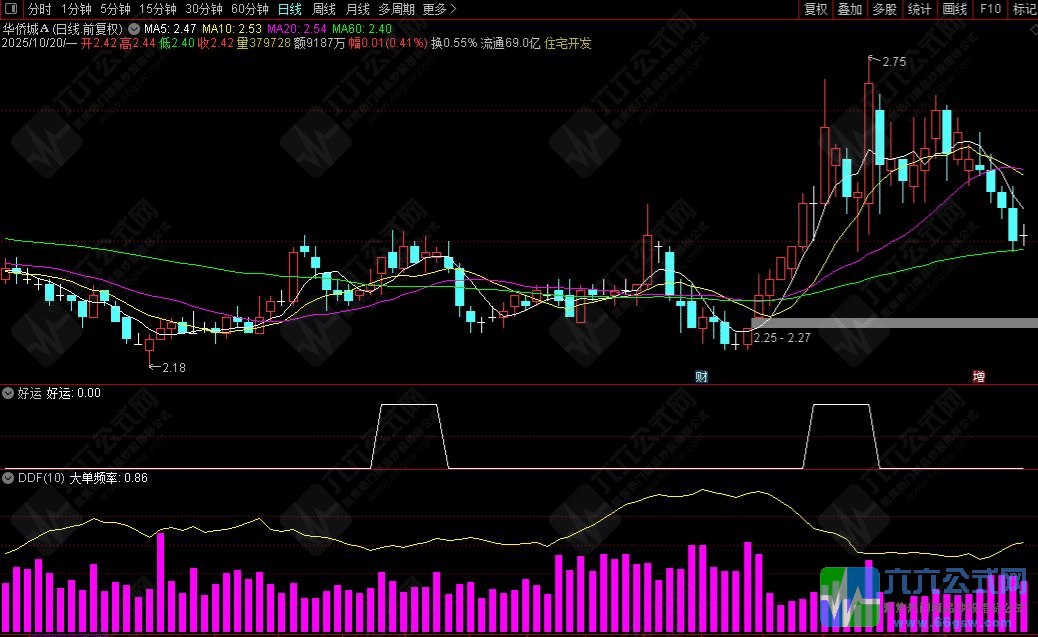Open the 多周期 multi-period view
The image size is (1038, 637).
[396, 9]
